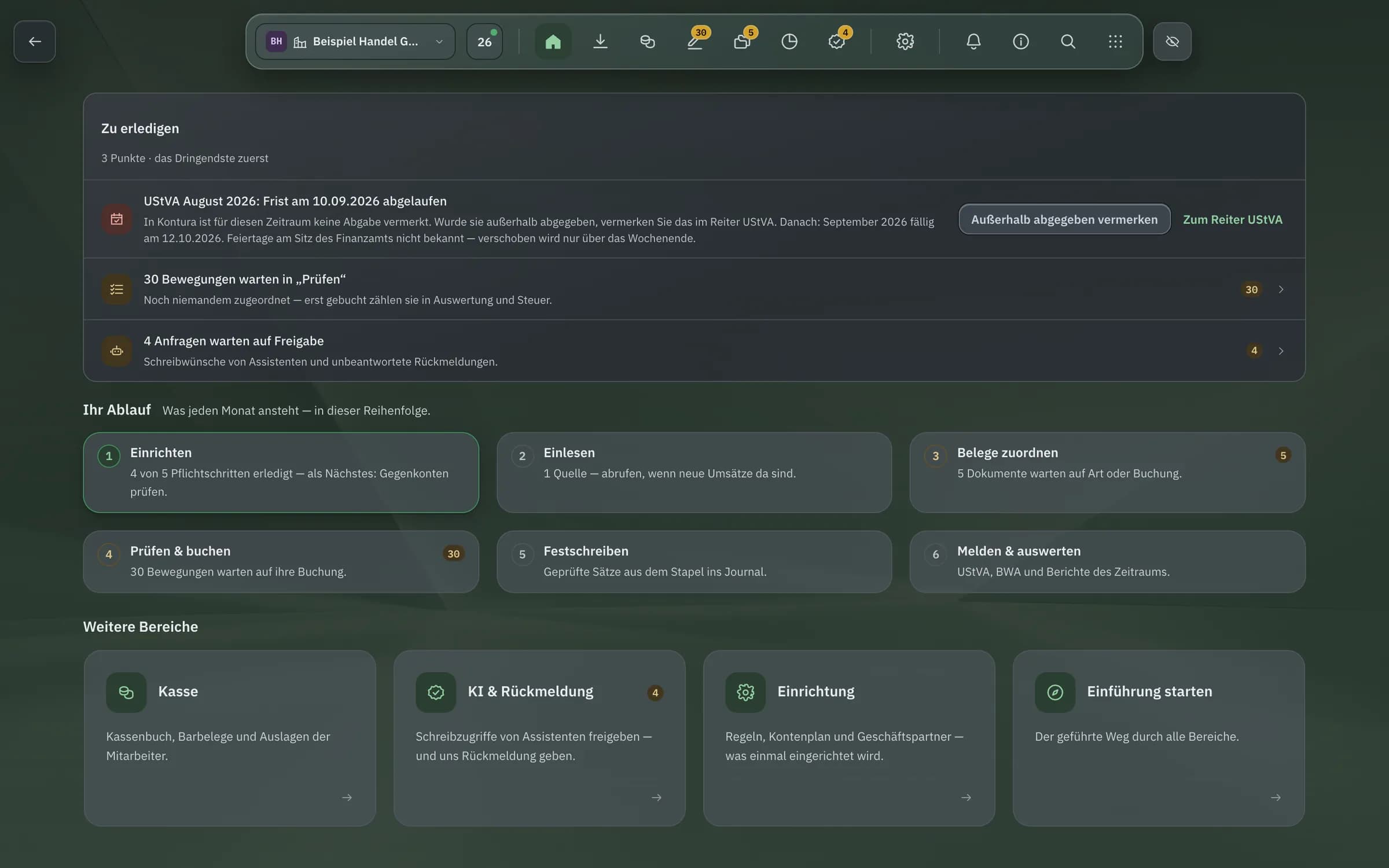
Task: Click Außerhalb abgegeben vermerken button
Action: tap(1064, 219)
